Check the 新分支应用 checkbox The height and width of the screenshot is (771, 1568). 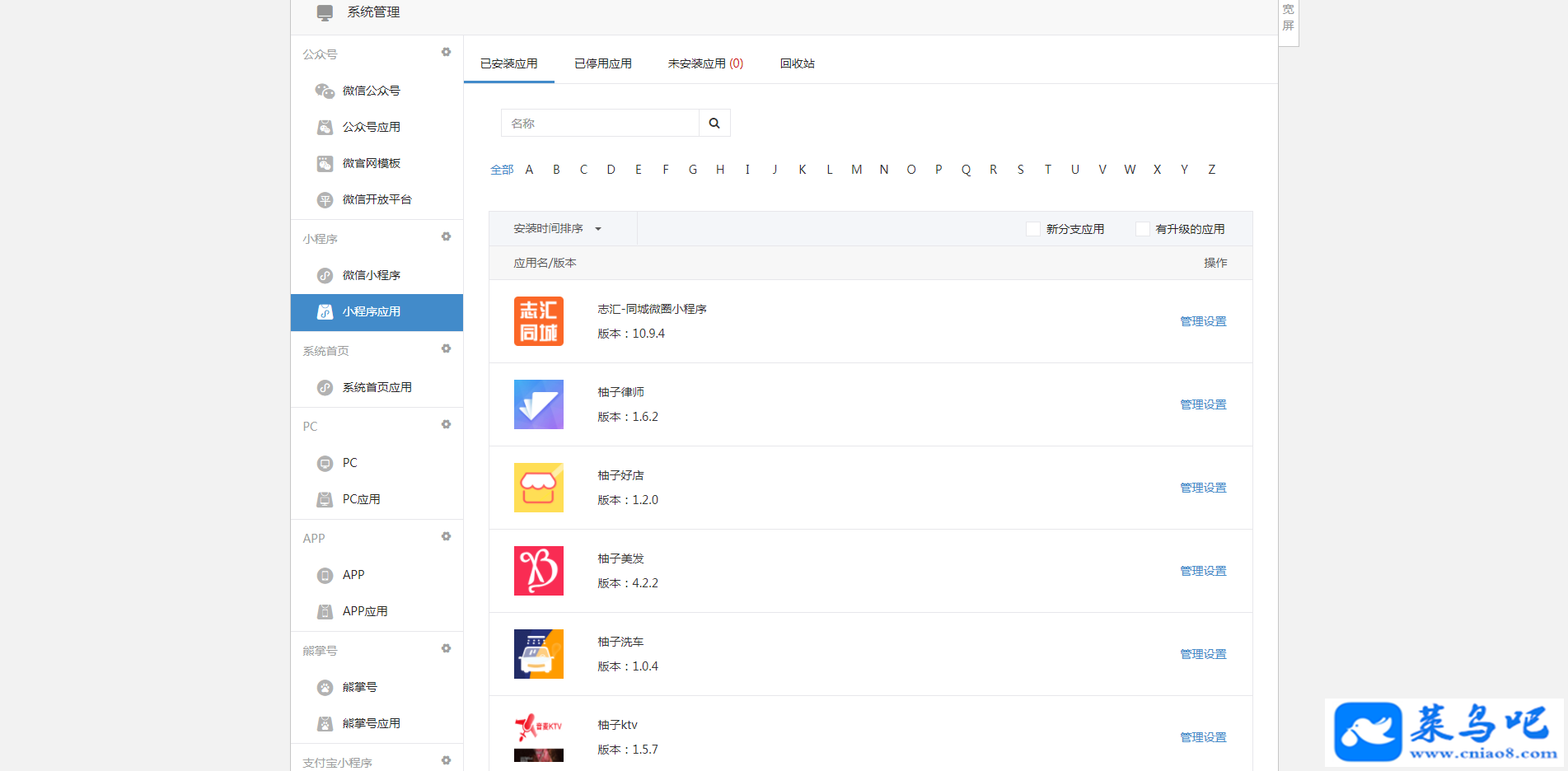pyautogui.click(x=1032, y=229)
